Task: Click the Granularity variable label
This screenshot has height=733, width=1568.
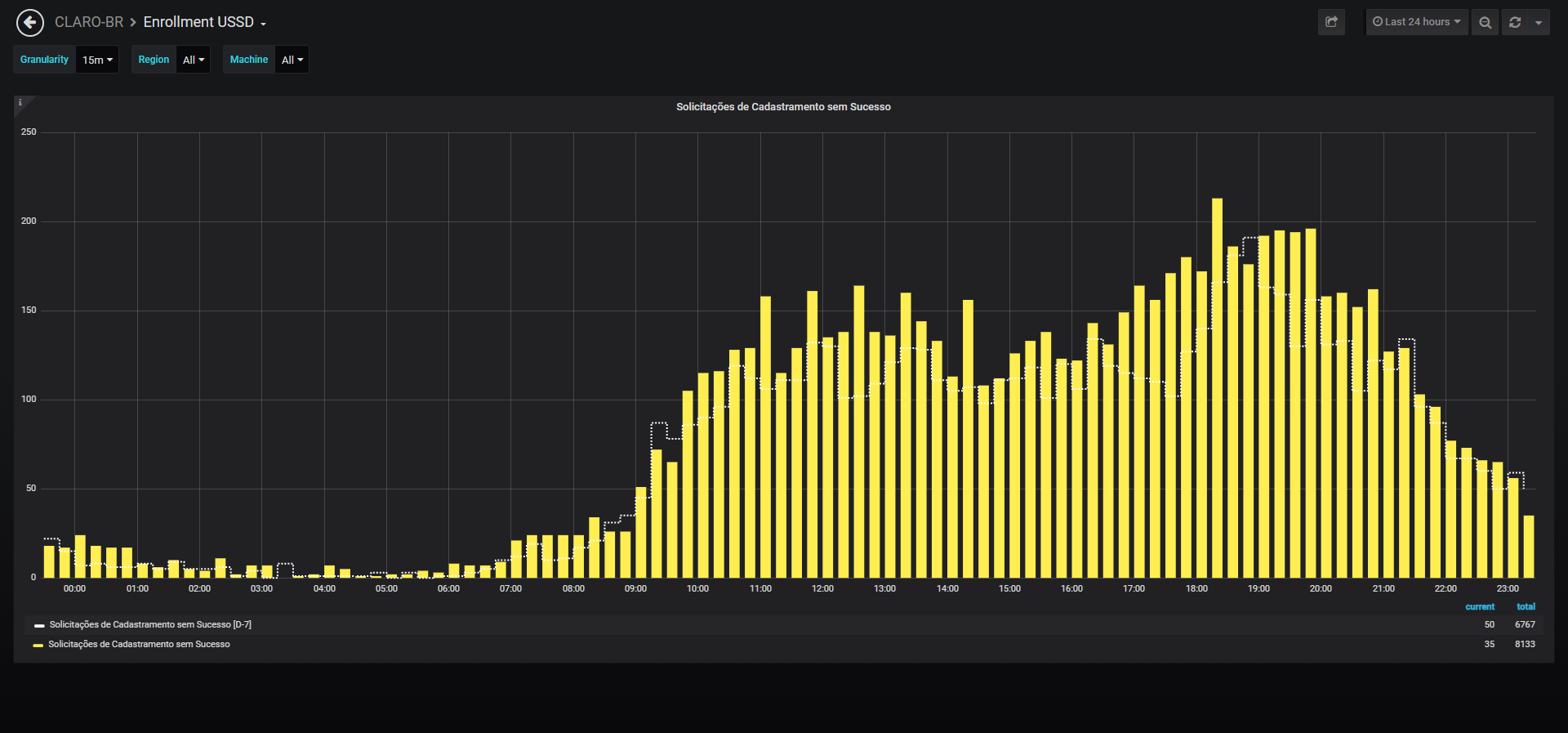Action: click(x=45, y=60)
